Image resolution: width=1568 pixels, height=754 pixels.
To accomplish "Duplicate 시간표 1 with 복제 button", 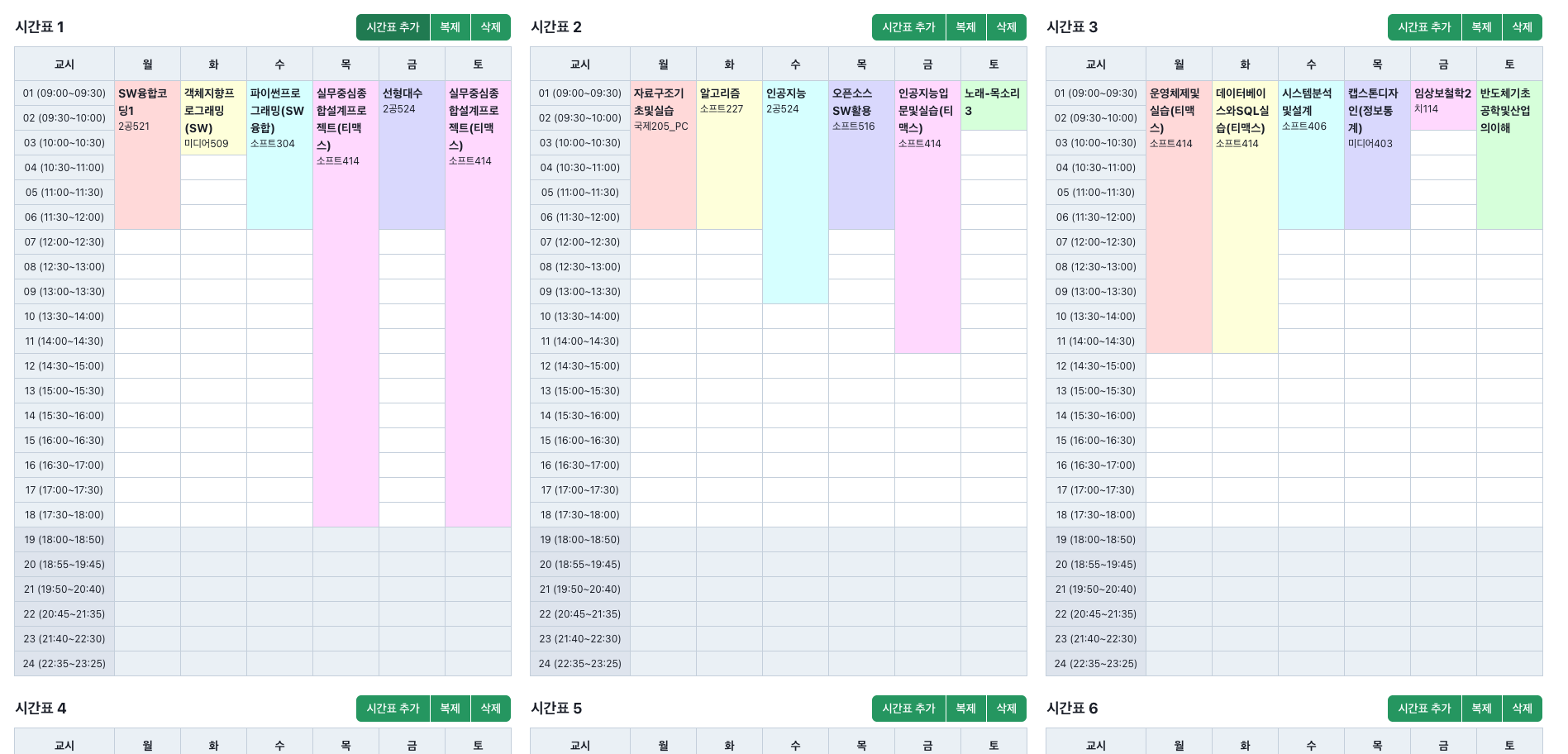I will [x=450, y=27].
